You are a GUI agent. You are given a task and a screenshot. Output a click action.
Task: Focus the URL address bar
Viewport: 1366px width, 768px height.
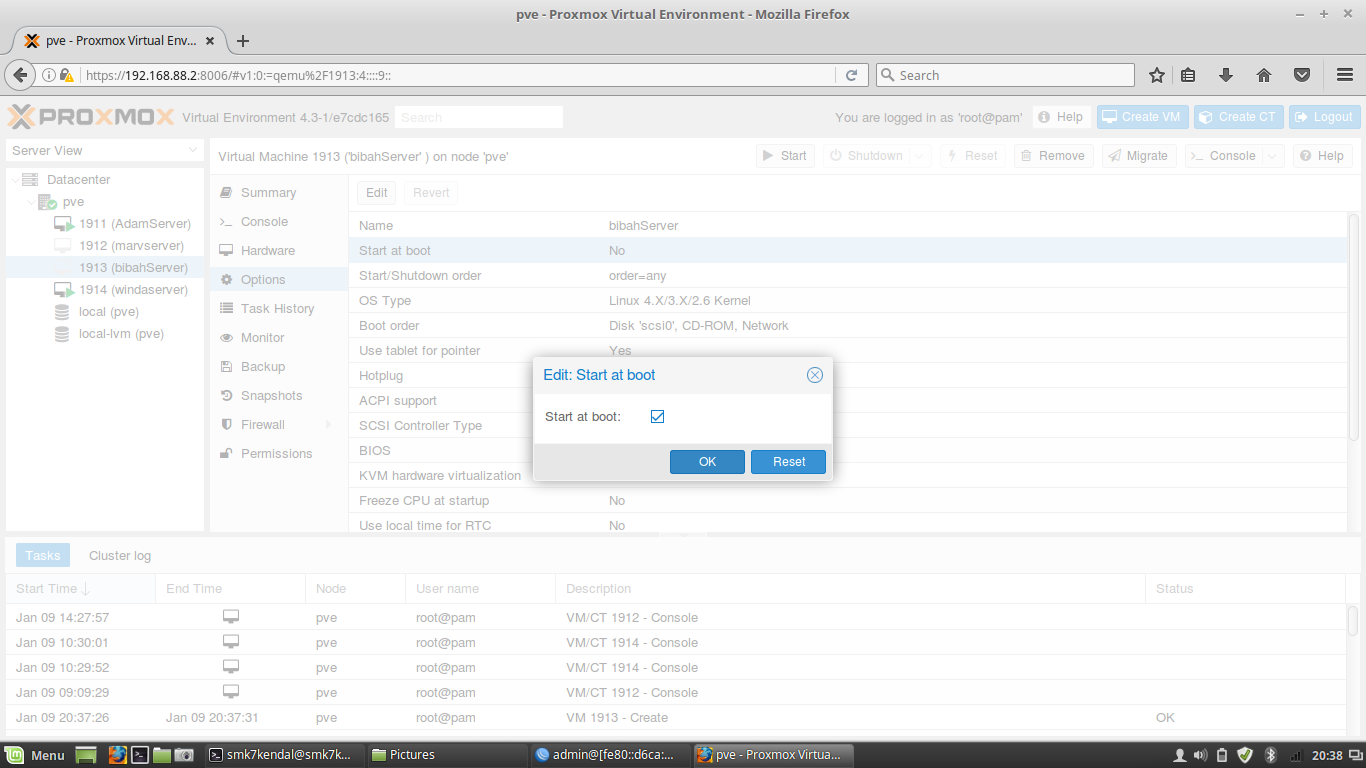point(458,75)
